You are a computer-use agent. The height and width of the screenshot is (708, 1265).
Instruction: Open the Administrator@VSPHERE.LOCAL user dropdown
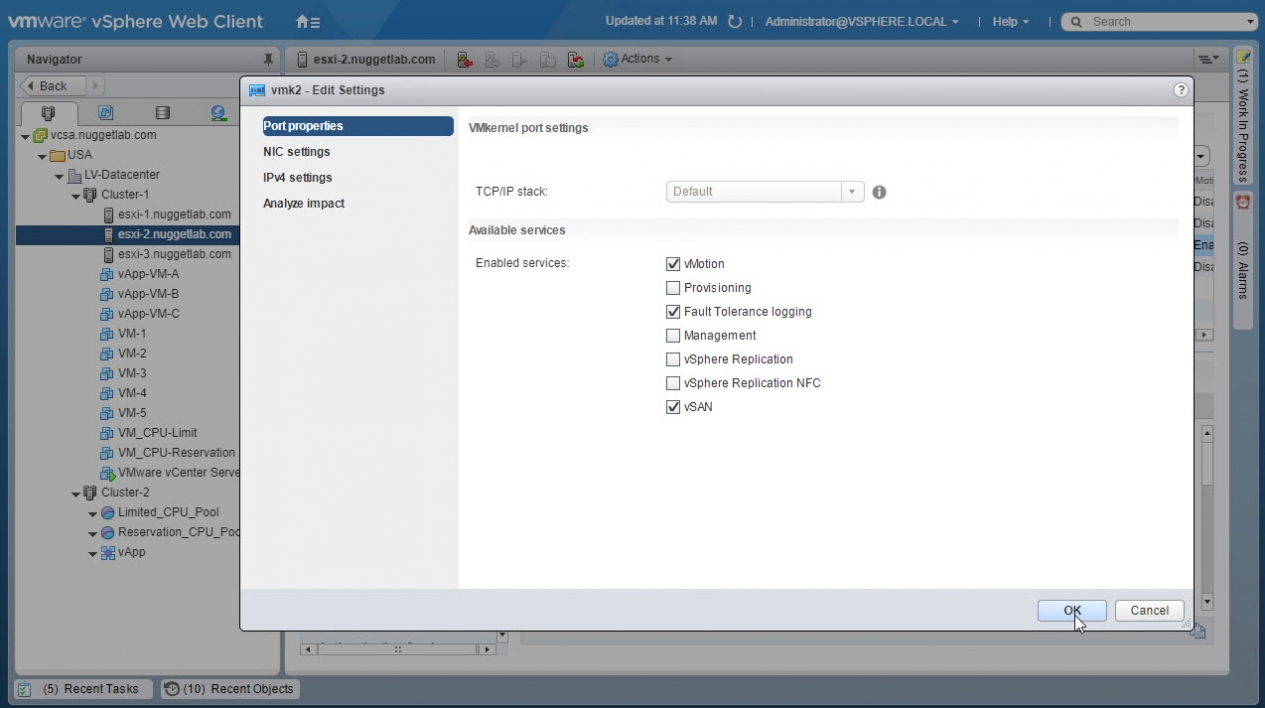pyautogui.click(x=861, y=22)
